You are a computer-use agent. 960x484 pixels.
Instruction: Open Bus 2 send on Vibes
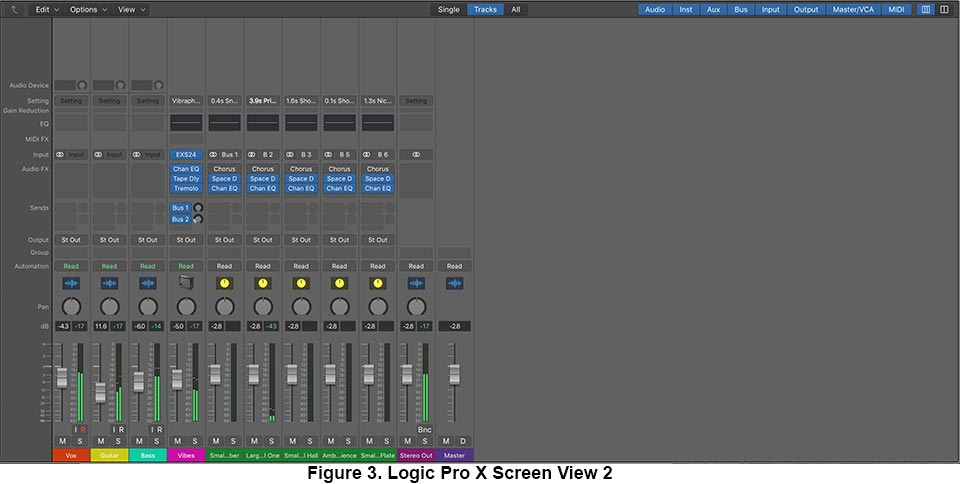(x=181, y=219)
